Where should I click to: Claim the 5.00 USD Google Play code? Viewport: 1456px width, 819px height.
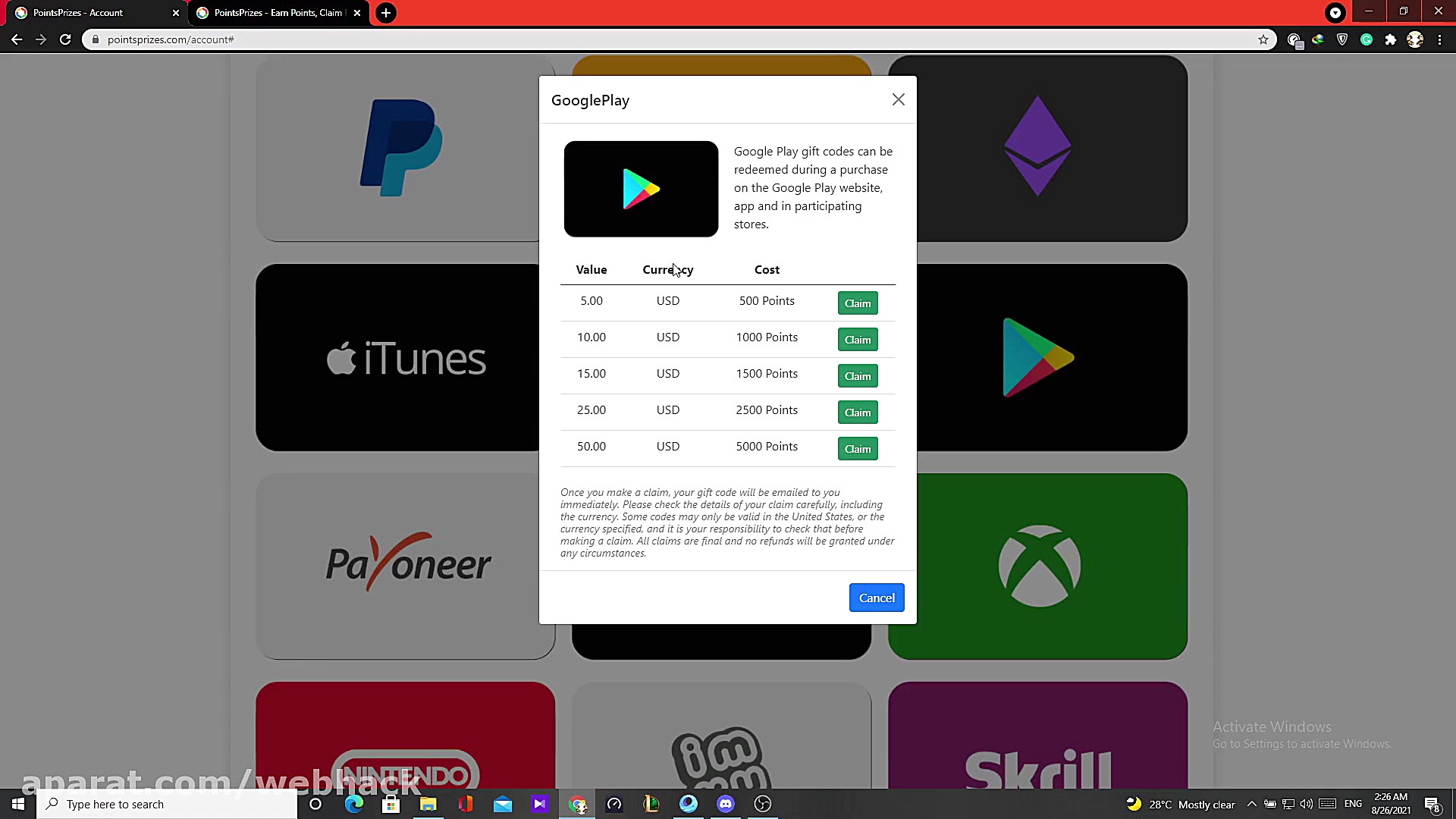(x=858, y=303)
